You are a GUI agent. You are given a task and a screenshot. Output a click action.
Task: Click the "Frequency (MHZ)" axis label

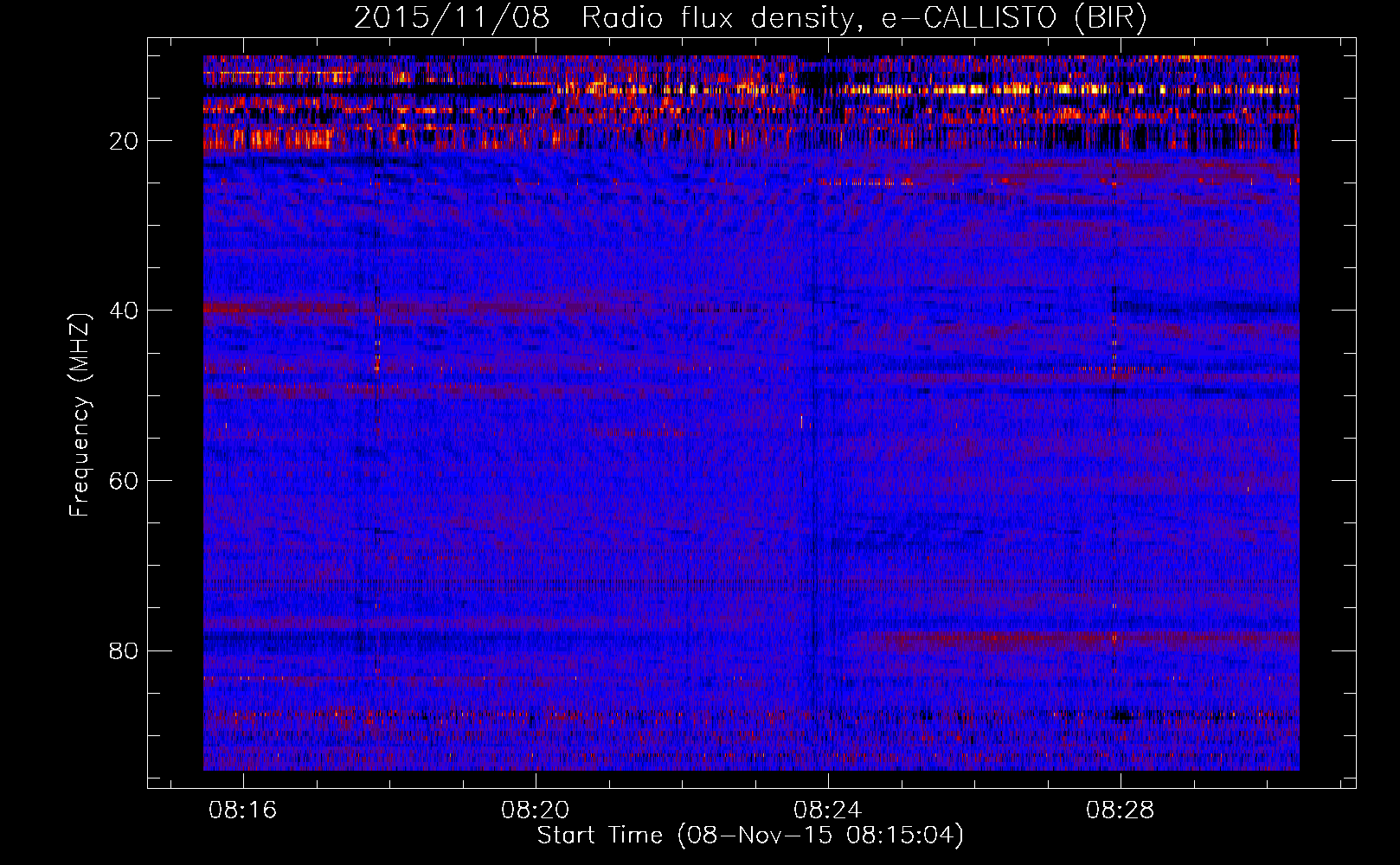click(x=80, y=414)
